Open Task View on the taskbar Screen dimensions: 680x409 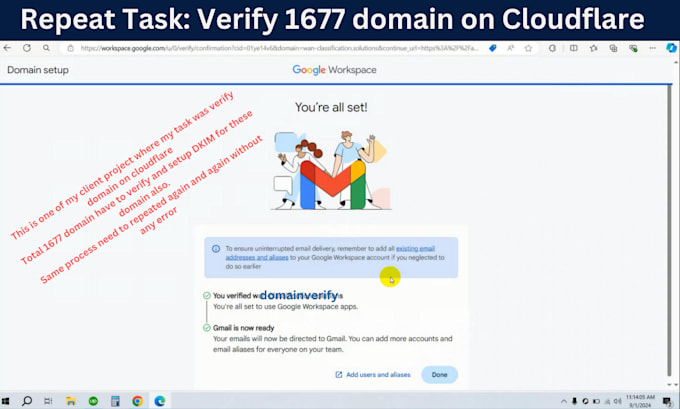pyautogui.click(x=48, y=401)
